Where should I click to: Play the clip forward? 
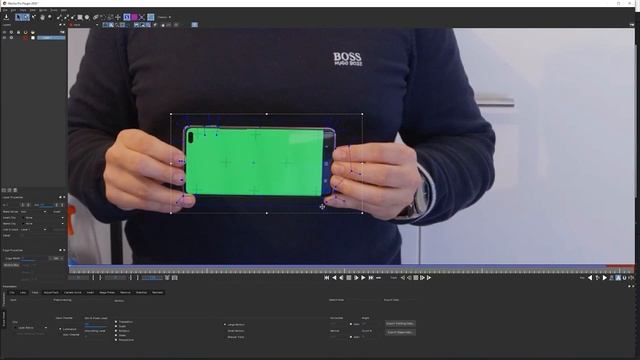363,278
